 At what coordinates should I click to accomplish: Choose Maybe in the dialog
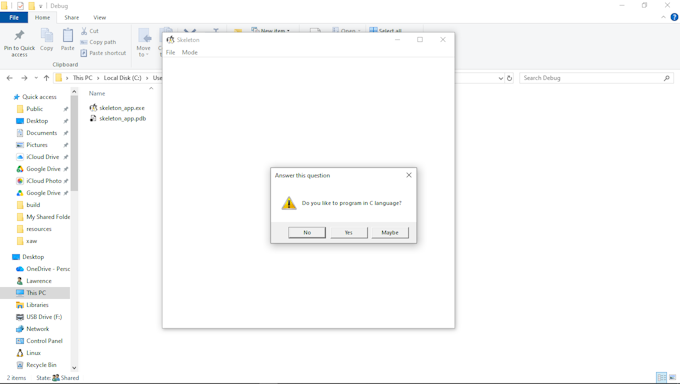[x=390, y=233]
